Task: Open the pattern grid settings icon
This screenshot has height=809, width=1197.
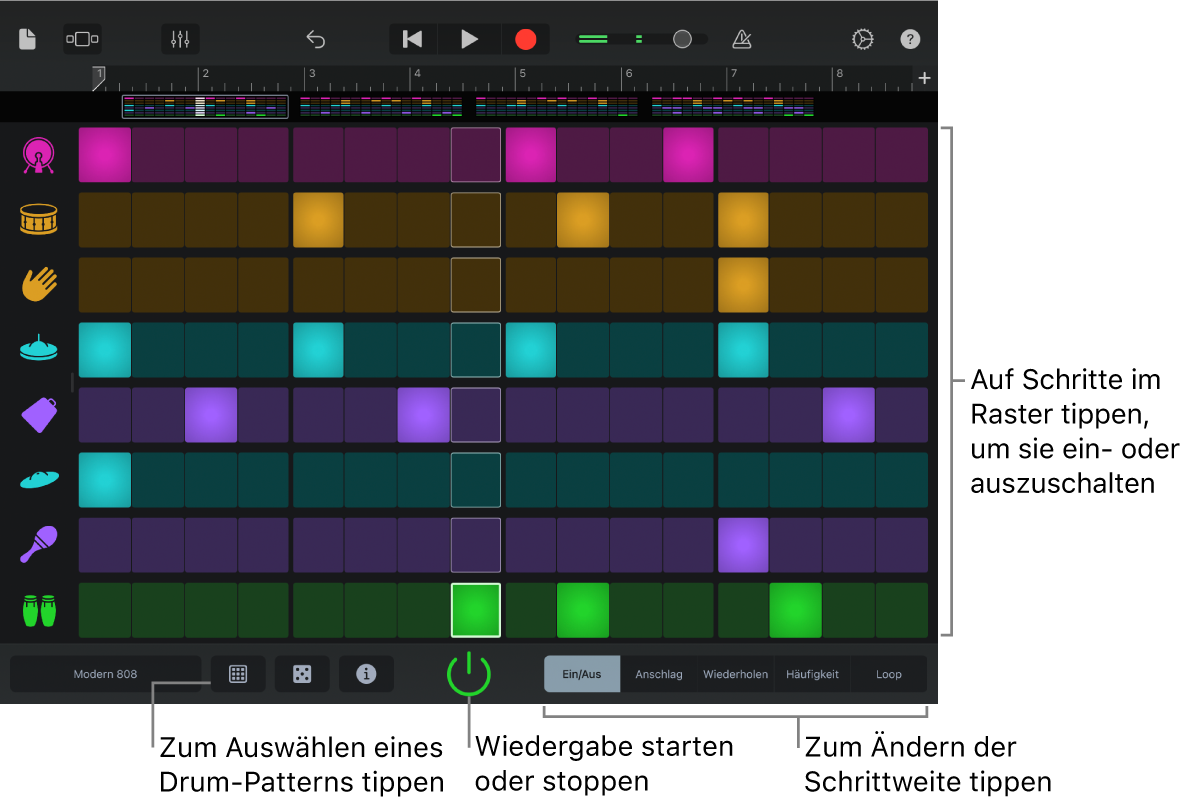Action: (238, 674)
